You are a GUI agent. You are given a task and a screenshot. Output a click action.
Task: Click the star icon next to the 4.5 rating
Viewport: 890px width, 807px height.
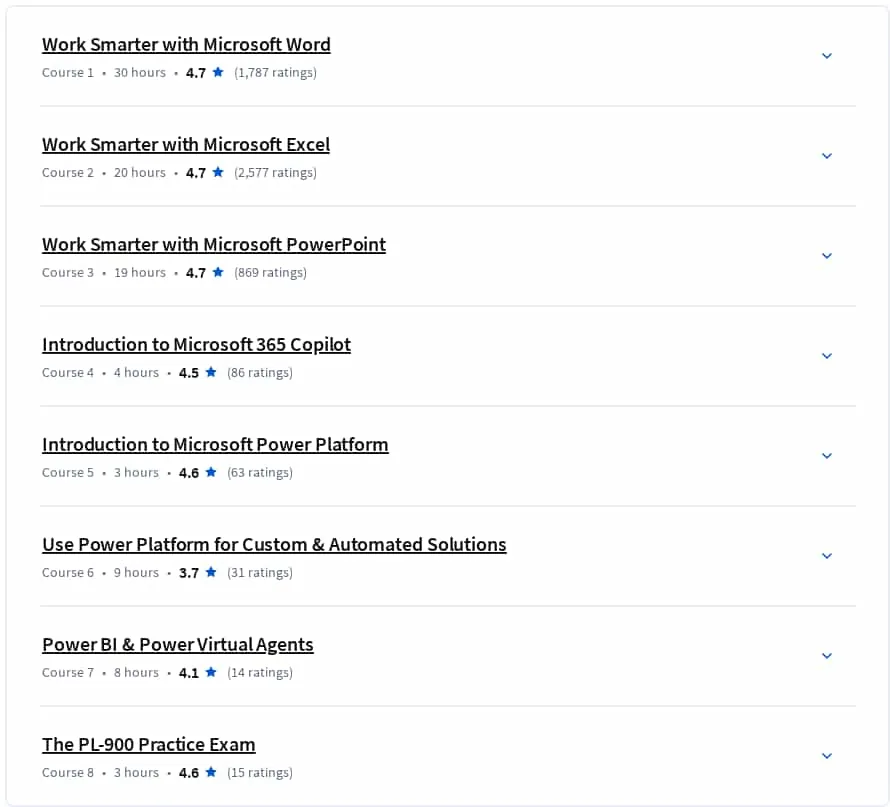(x=211, y=372)
